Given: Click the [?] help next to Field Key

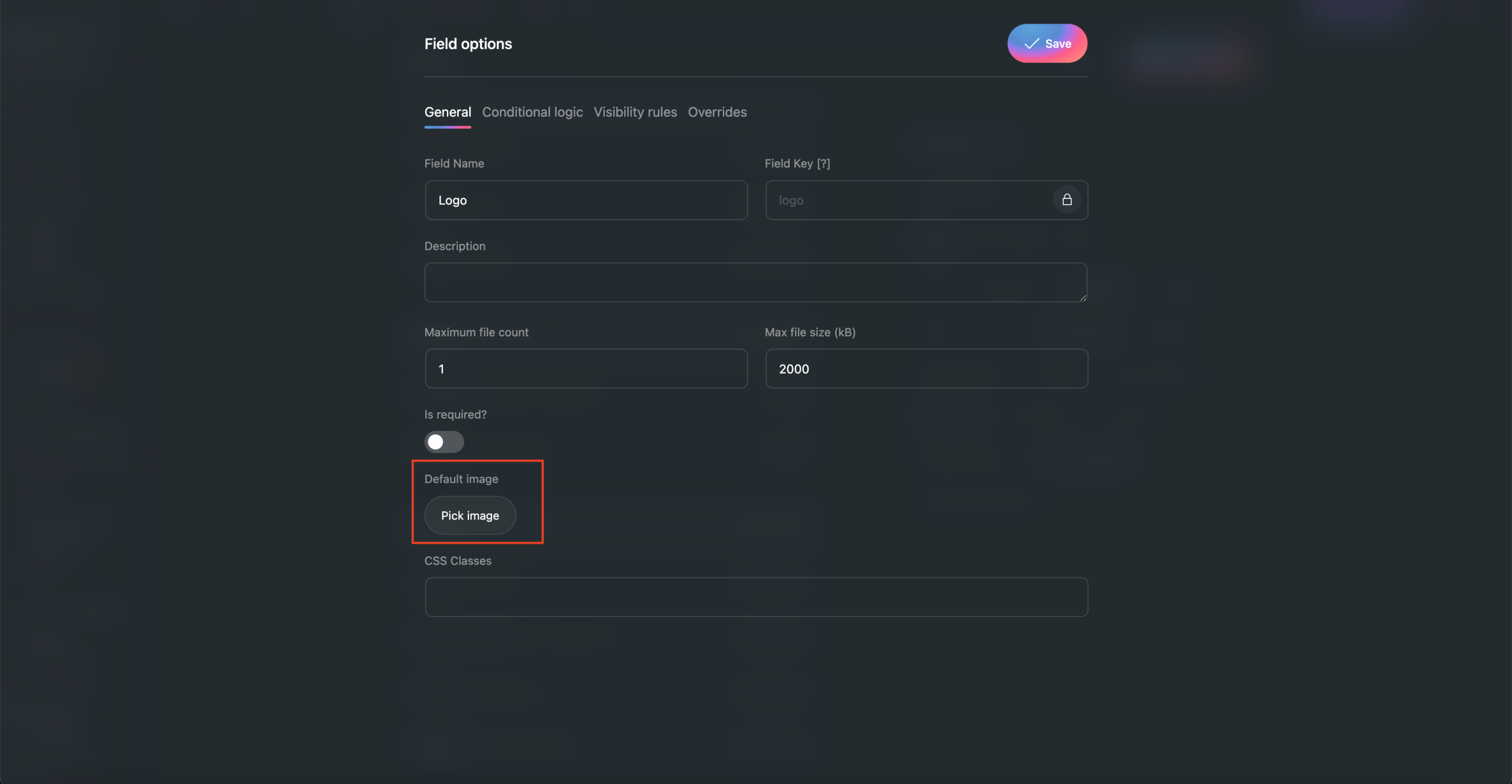Looking at the screenshot, I should pos(823,164).
